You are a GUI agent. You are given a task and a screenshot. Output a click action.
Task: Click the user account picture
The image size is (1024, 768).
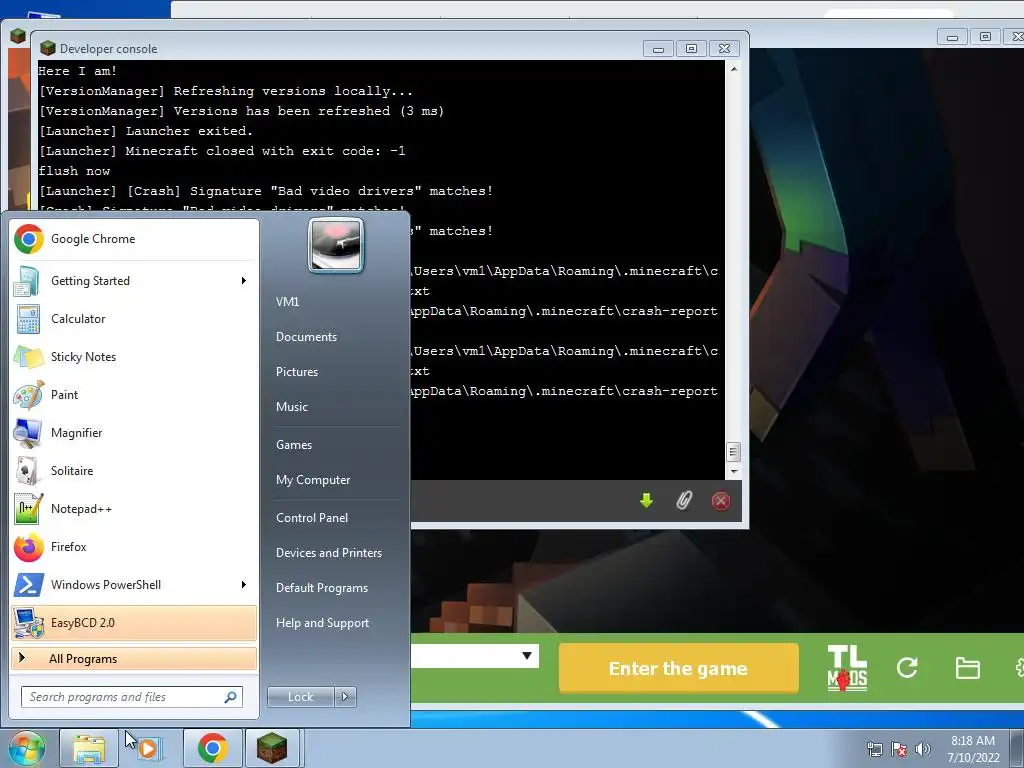[336, 245]
